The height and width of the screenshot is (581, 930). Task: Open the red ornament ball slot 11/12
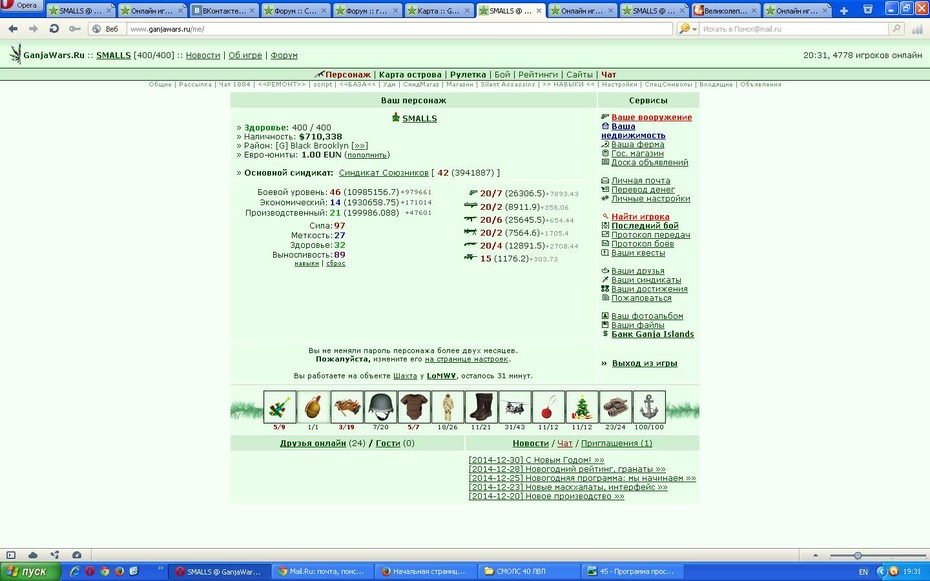pyautogui.click(x=548, y=407)
